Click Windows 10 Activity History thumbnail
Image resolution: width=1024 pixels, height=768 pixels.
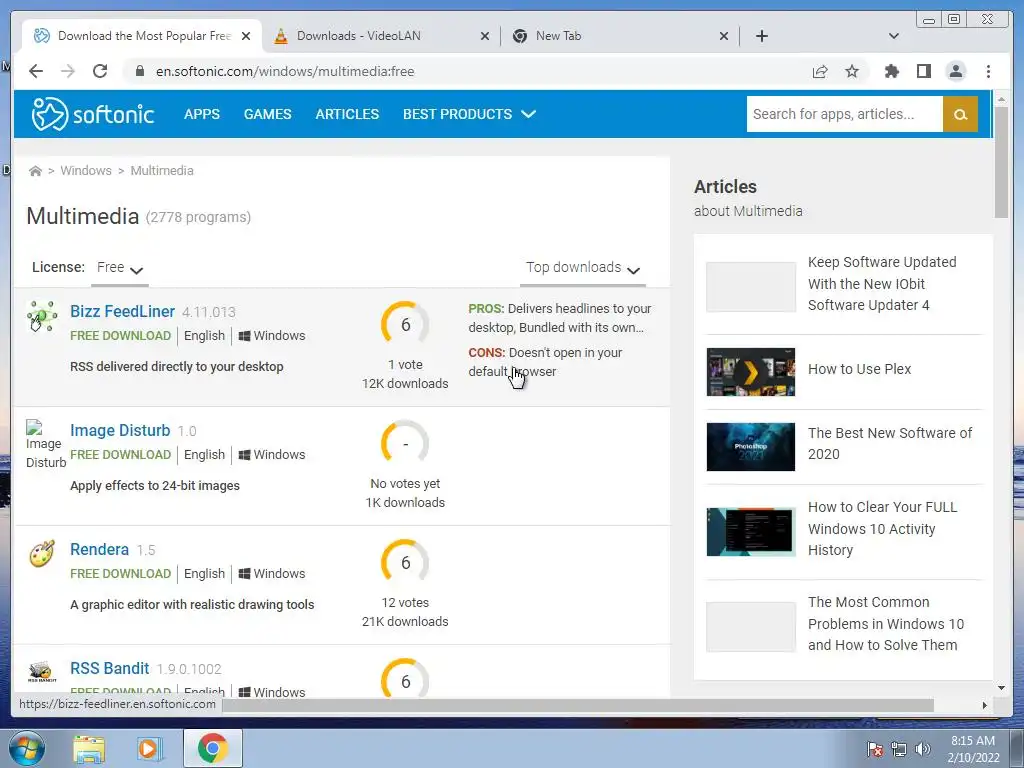point(751,532)
